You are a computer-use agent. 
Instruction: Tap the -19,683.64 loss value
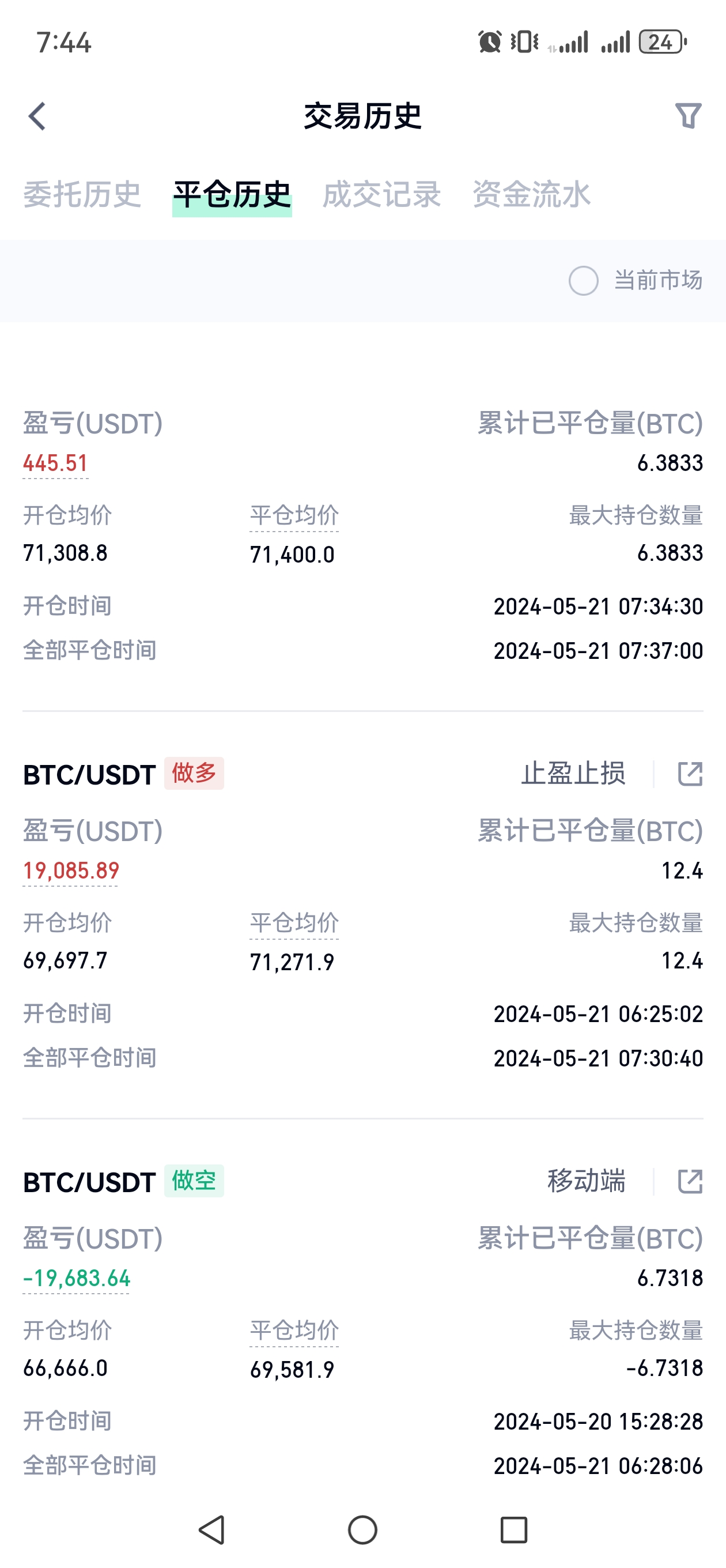click(x=77, y=1278)
